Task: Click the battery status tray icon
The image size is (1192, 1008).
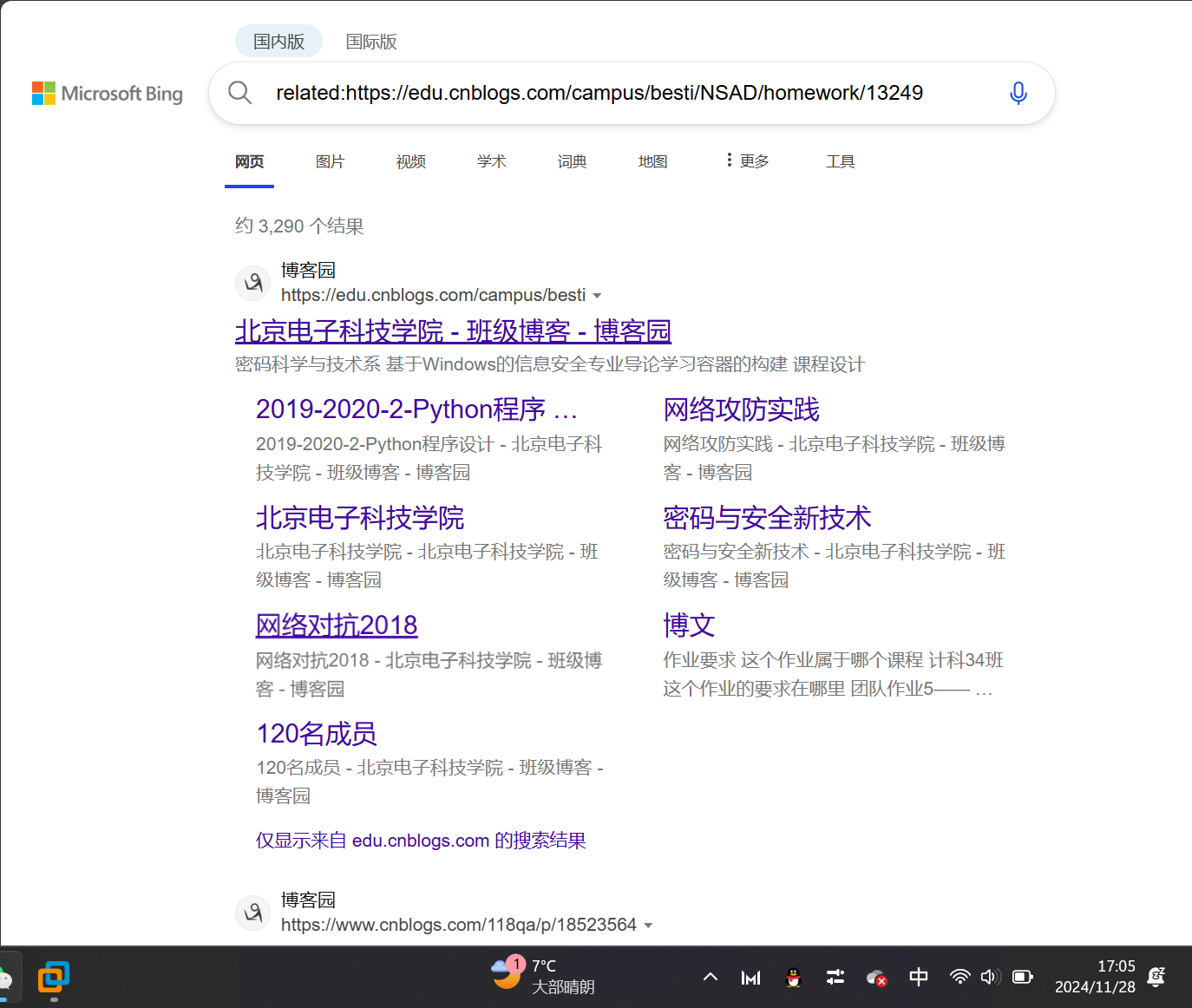Action: coord(1023,978)
